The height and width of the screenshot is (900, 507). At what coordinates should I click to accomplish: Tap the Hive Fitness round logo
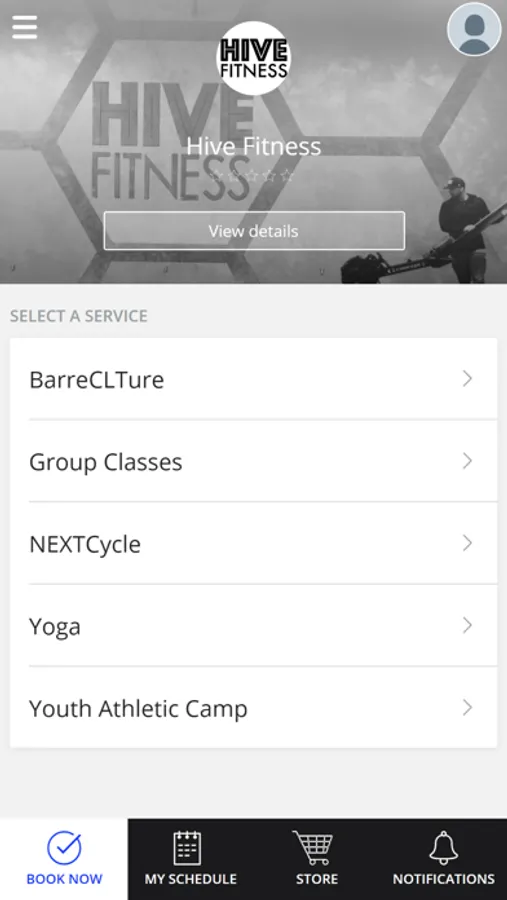coord(253,58)
